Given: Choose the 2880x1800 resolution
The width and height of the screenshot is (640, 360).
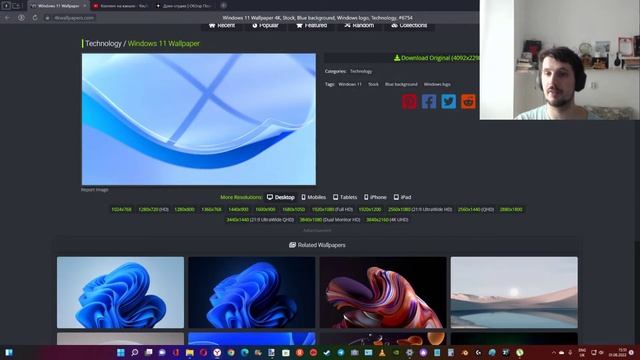Looking at the screenshot, I should pyautogui.click(x=511, y=209).
